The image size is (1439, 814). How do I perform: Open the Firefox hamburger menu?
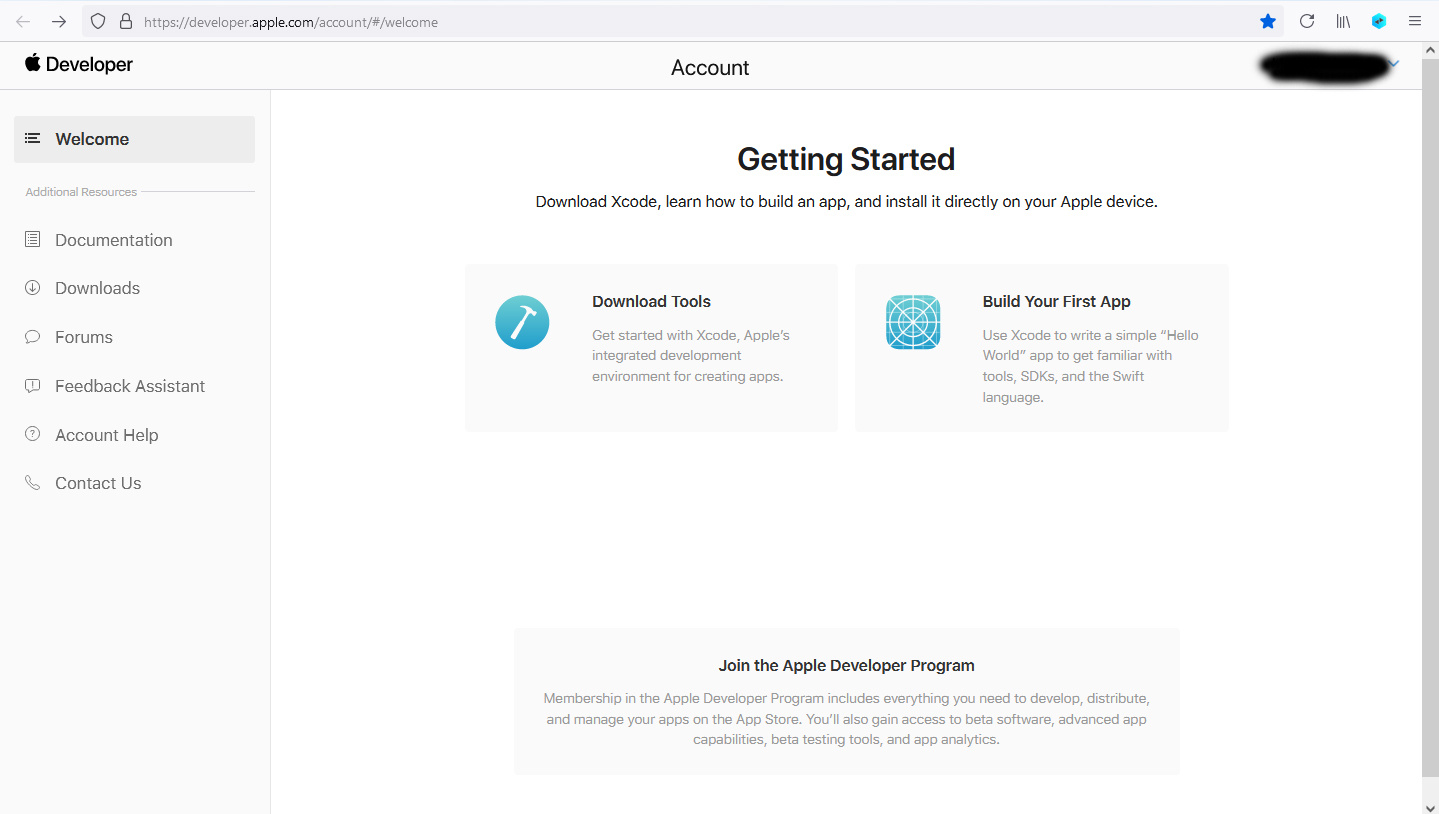point(1415,21)
